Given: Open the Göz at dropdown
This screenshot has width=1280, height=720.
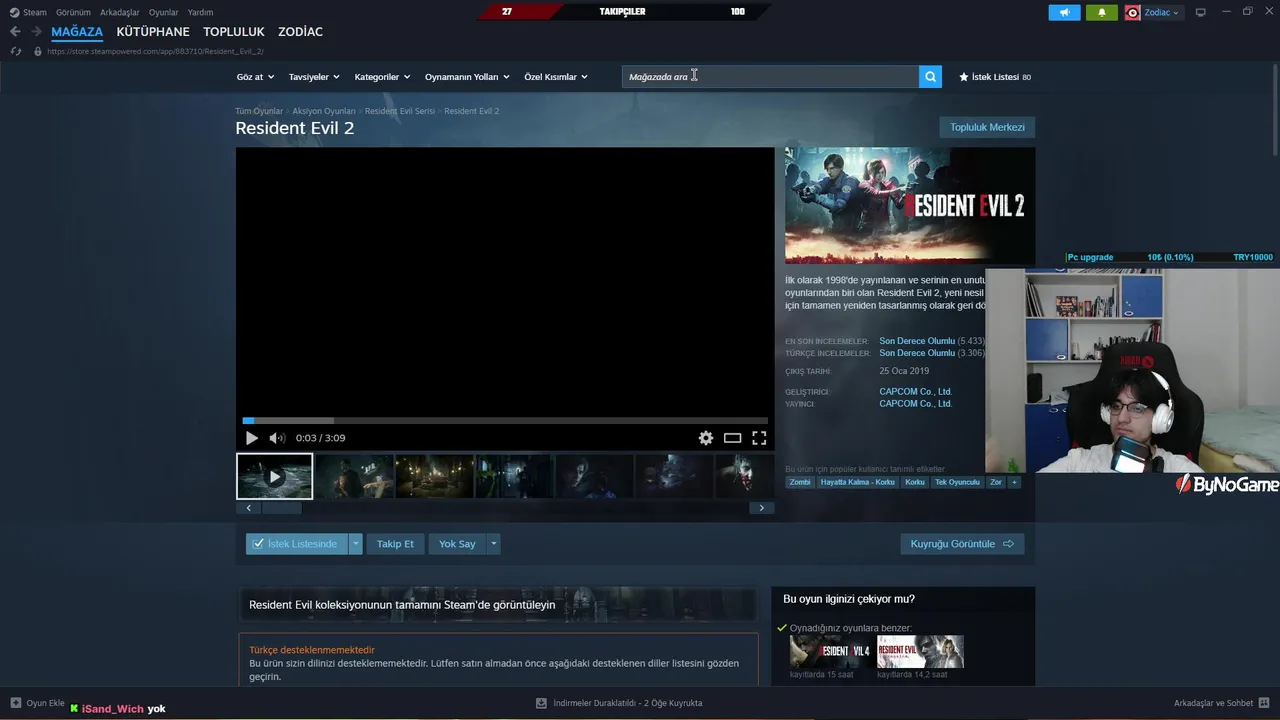Looking at the screenshot, I should coord(254,77).
